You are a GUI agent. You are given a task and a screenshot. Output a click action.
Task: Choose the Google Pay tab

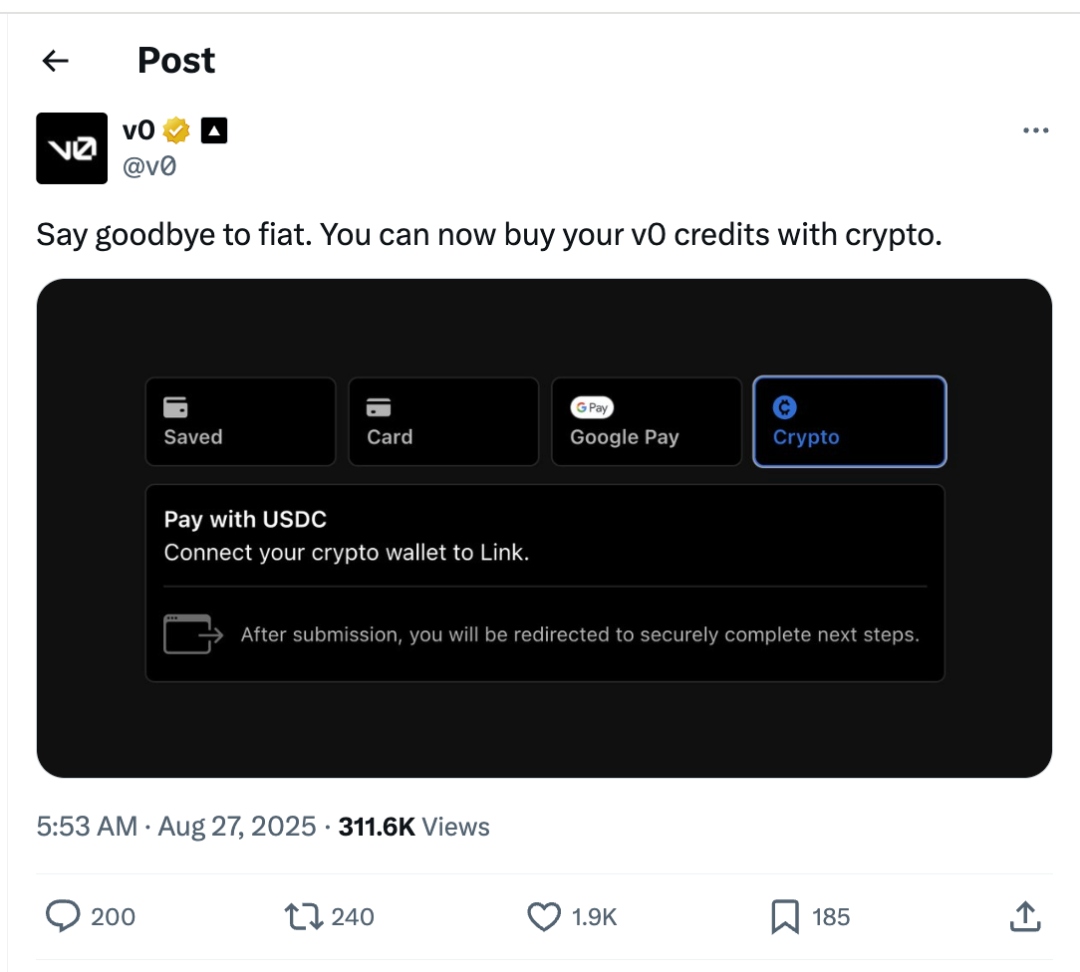tap(646, 421)
